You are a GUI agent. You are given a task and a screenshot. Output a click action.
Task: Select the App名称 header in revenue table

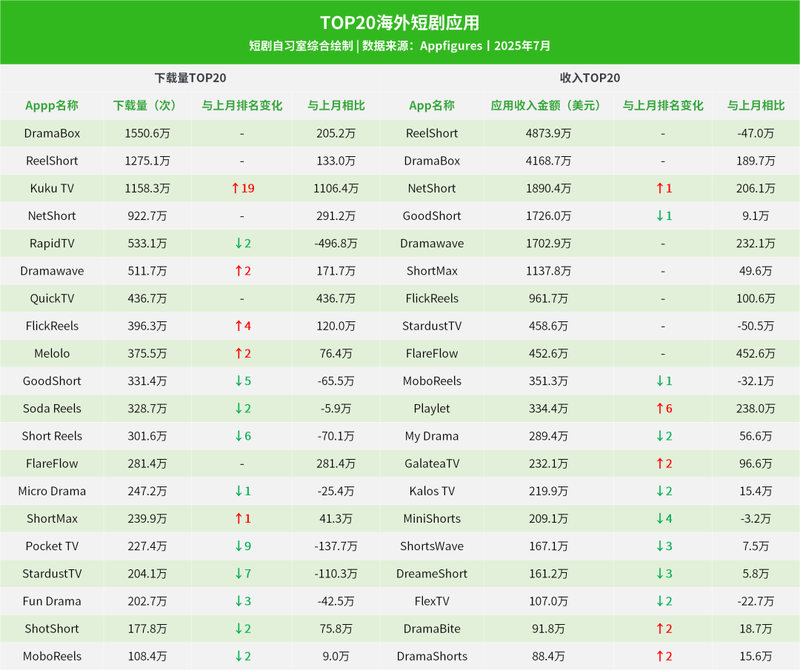432,105
